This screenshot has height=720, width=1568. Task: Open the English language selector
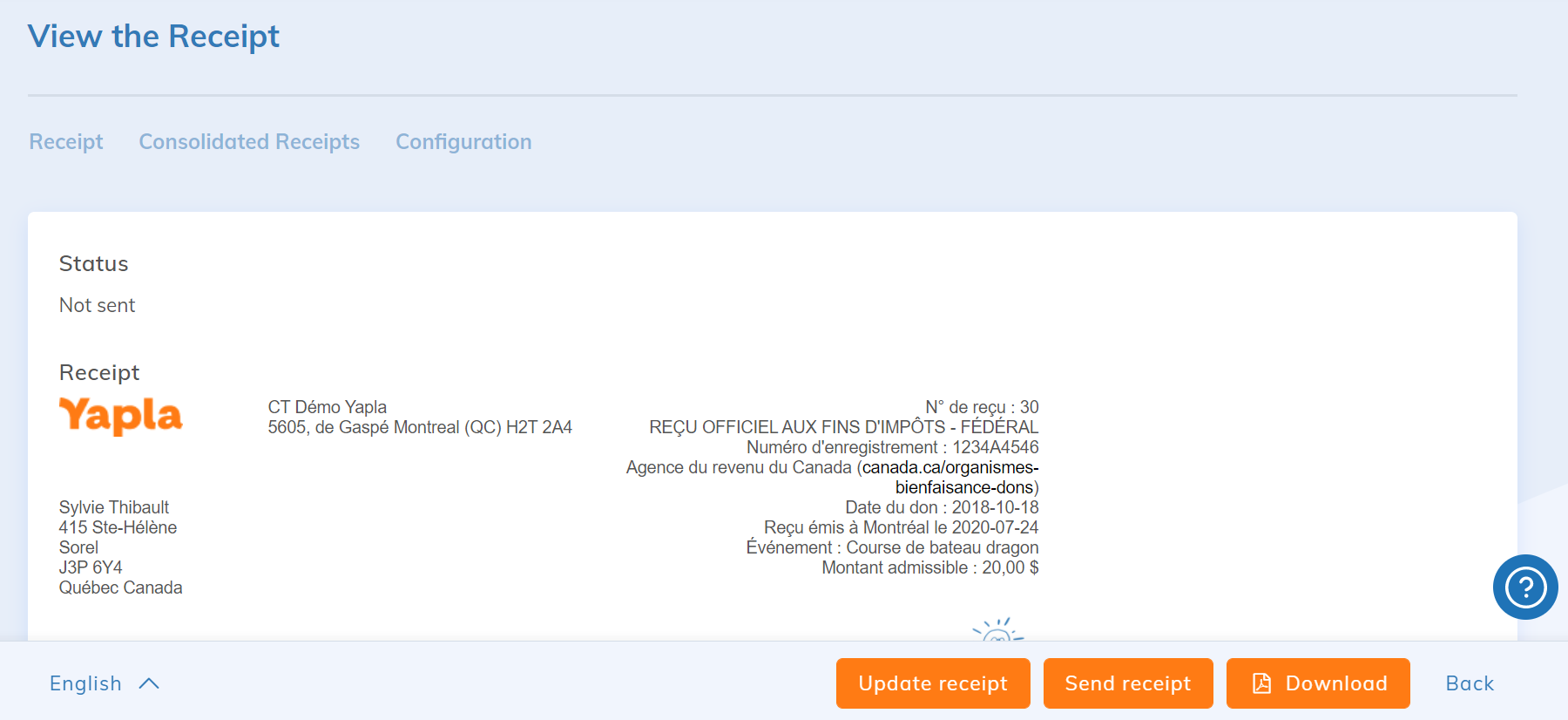click(85, 683)
